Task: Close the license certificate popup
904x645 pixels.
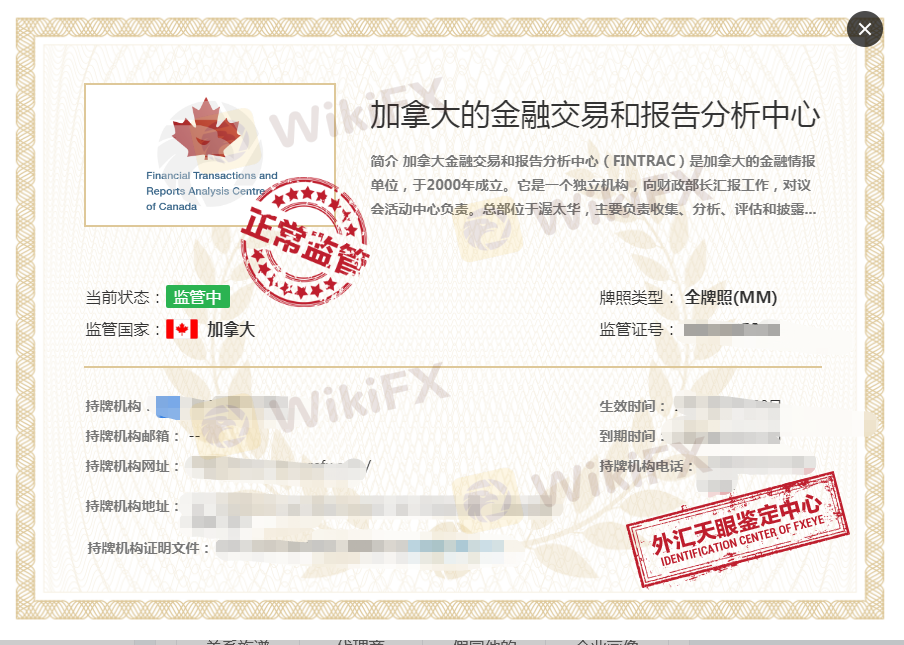Action: click(865, 29)
